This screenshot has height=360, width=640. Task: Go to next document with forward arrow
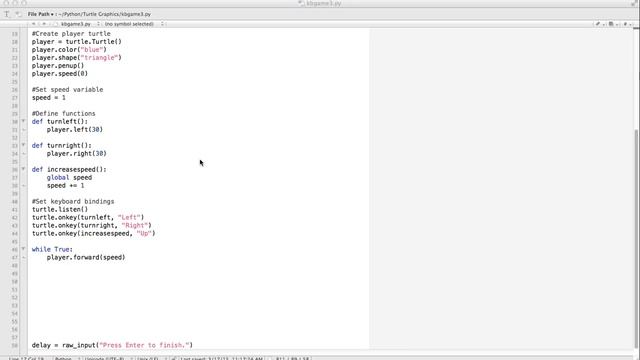[x=44, y=24]
